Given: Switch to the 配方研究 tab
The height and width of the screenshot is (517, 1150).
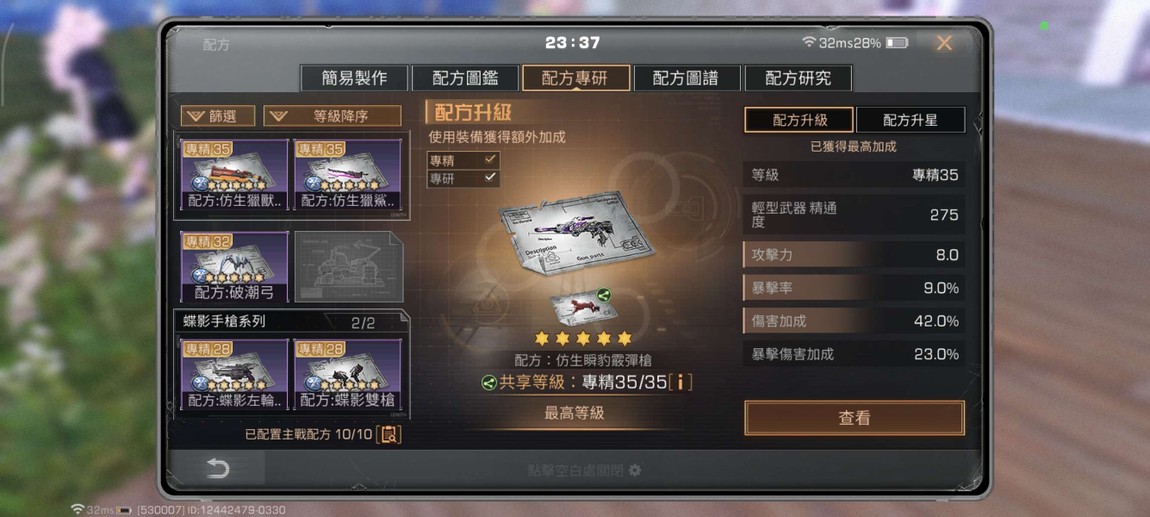Looking at the screenshot, I should click(798, 78).
